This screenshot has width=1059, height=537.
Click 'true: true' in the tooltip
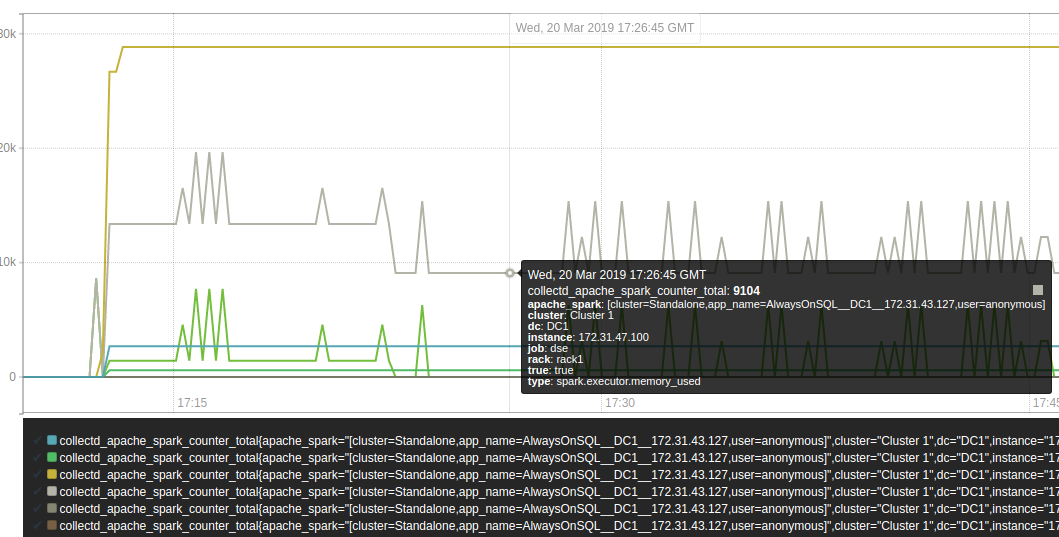(x=550, y=370)
